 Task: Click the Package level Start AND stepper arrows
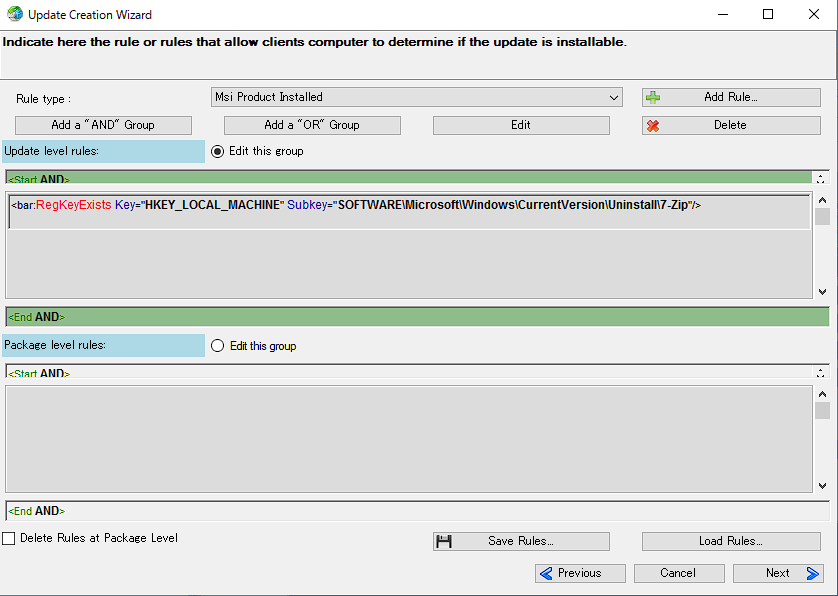[x=820, y=371]
